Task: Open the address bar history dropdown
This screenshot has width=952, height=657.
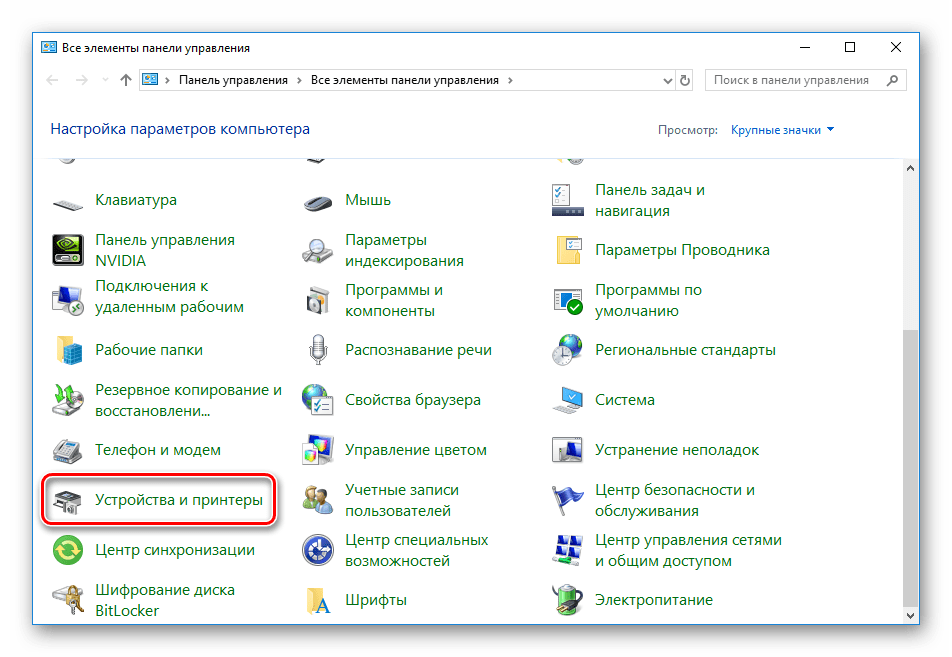Action: [x=665, y=80]
